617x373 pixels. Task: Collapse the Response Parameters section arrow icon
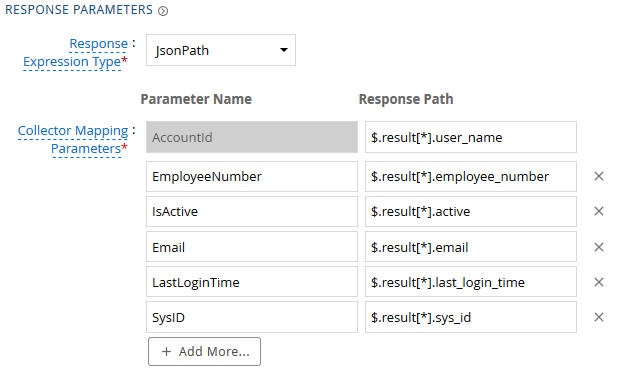click(163, 11)
